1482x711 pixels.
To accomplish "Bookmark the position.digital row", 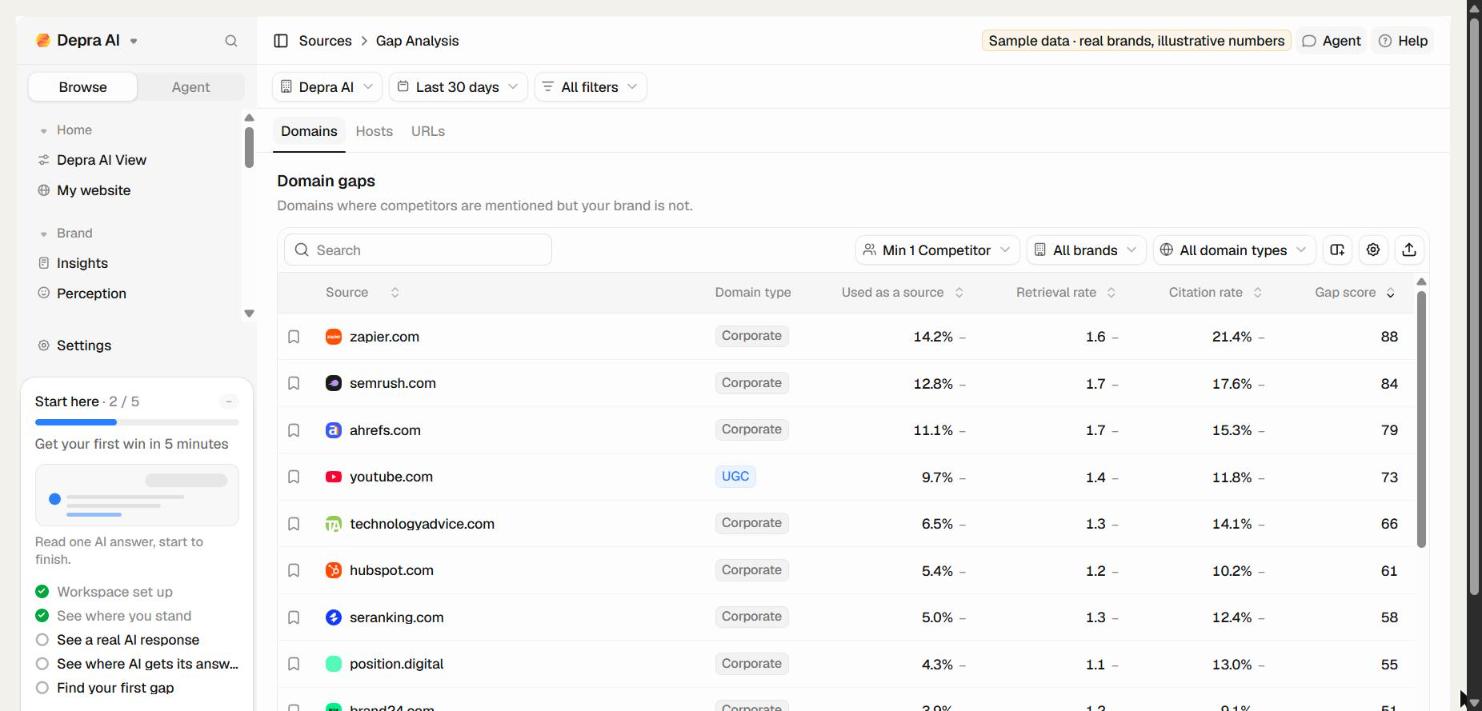I will pos(294,664).
